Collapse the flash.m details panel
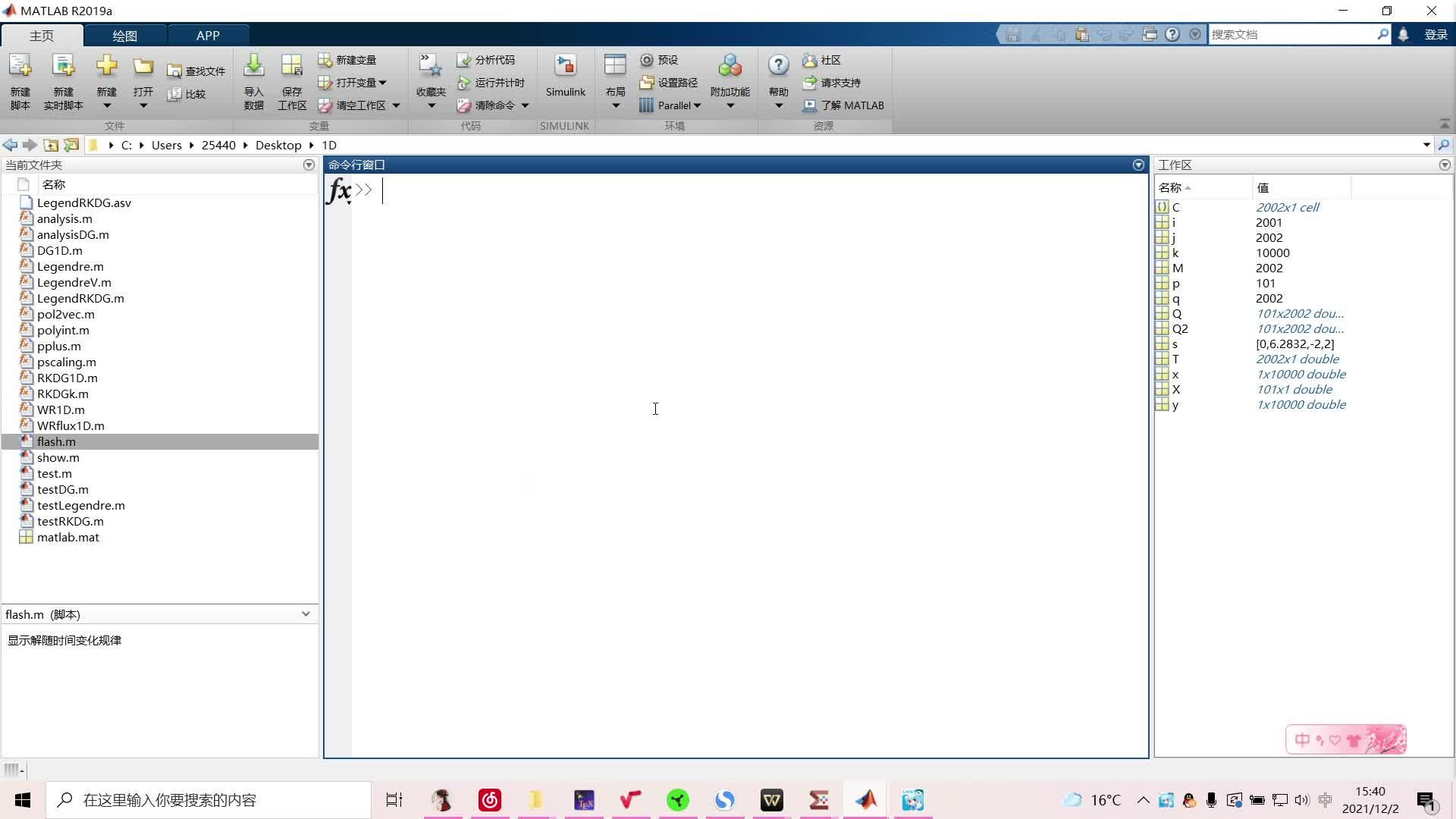This screenshot has width=1456, height=819. tap(306, 614)
